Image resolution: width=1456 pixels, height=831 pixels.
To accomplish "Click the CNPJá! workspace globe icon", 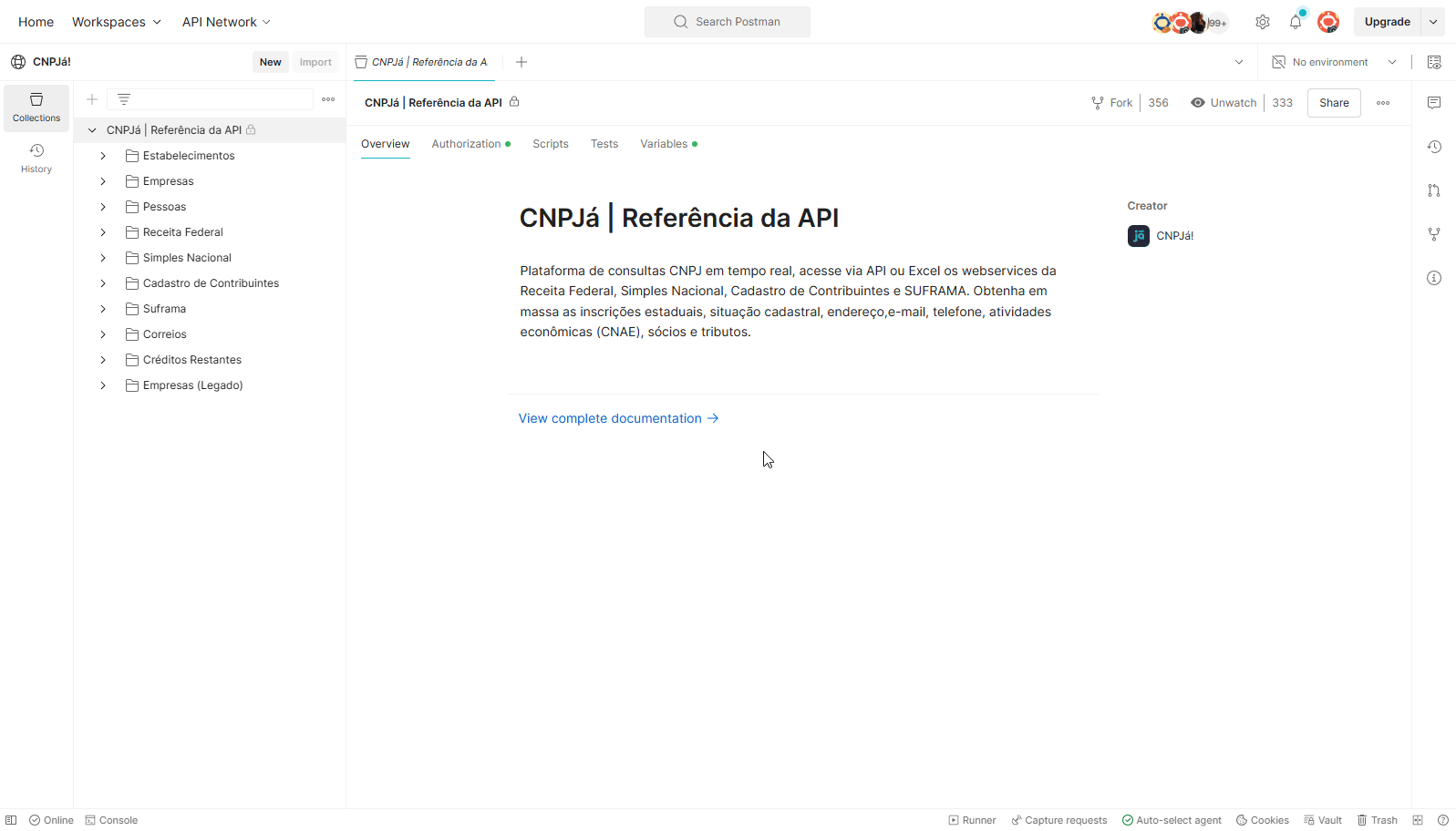I will coord(18,62).
